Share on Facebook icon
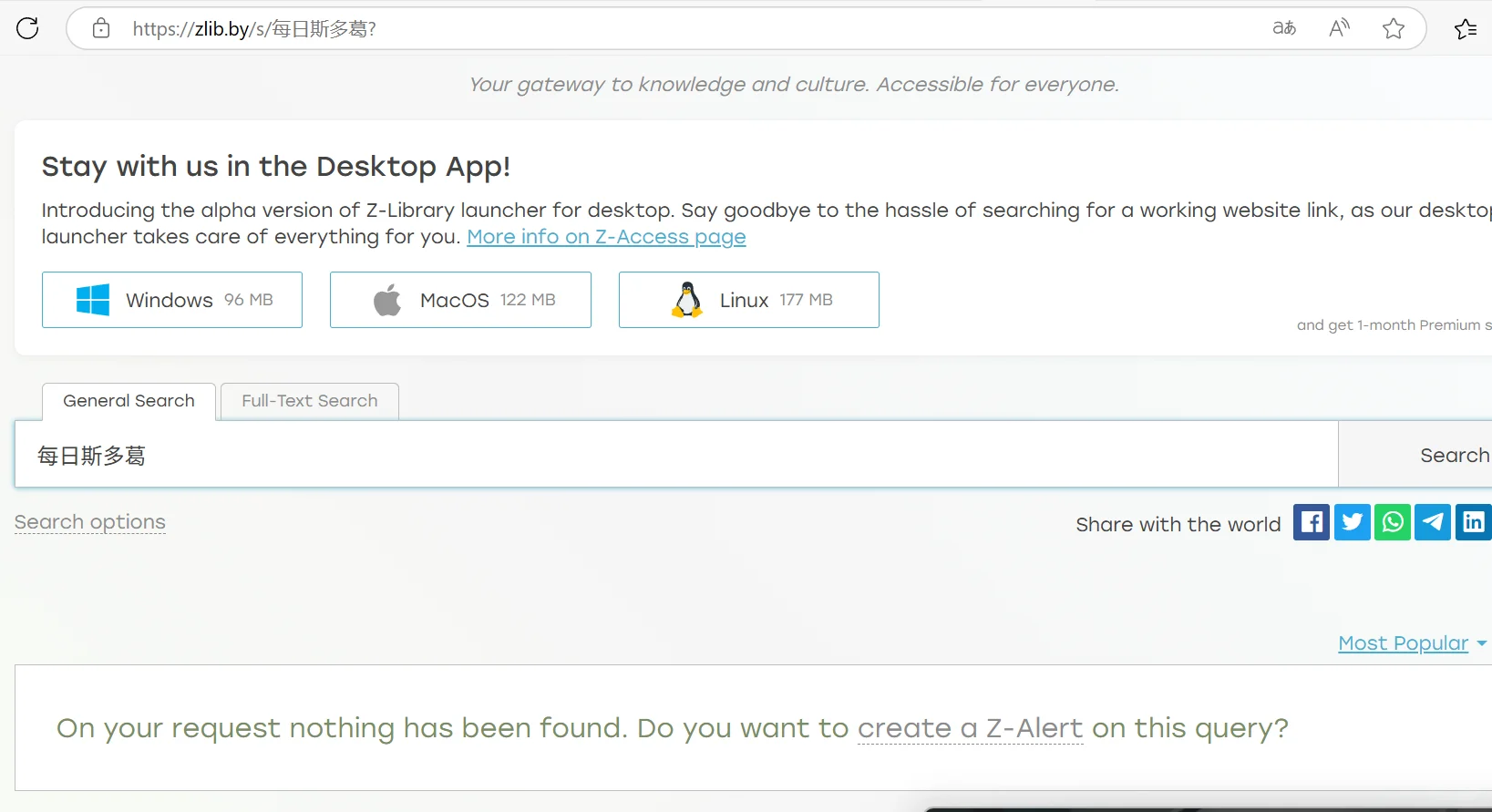1492x812 pixels. coord(1312,522)
